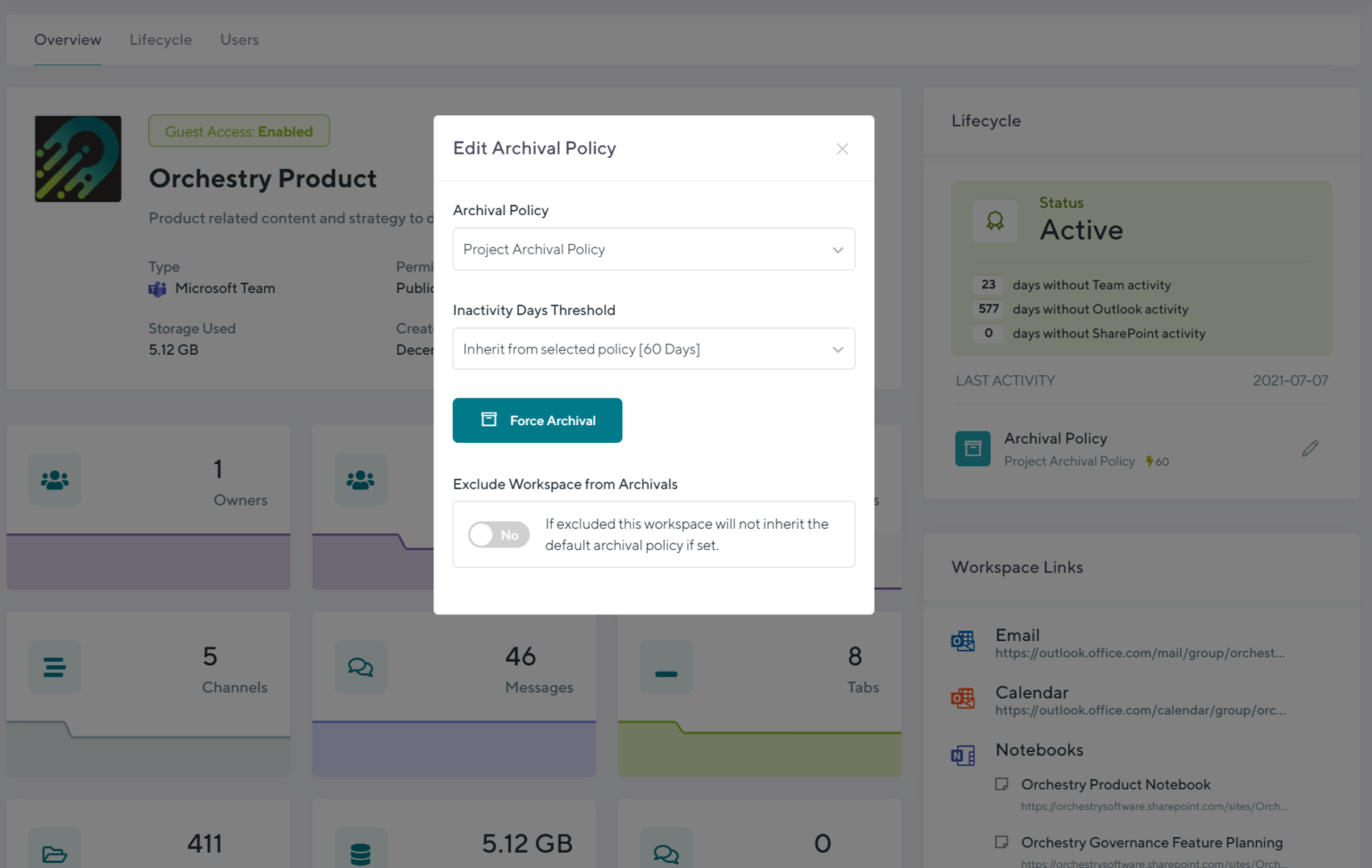Image resolution: width=1372 pixels, height=868 pixels.
Task: Click the pencil icon to edit Archival Policy
Action: (1309, 447)
